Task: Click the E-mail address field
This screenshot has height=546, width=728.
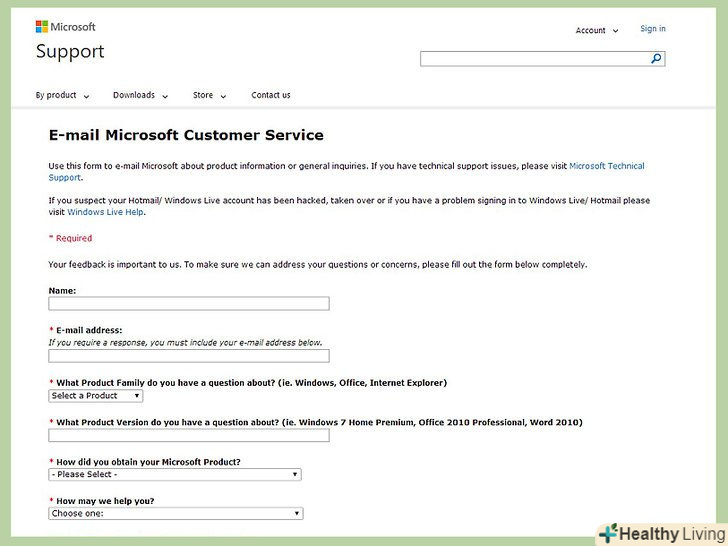Action: click(x=188, y=356)
